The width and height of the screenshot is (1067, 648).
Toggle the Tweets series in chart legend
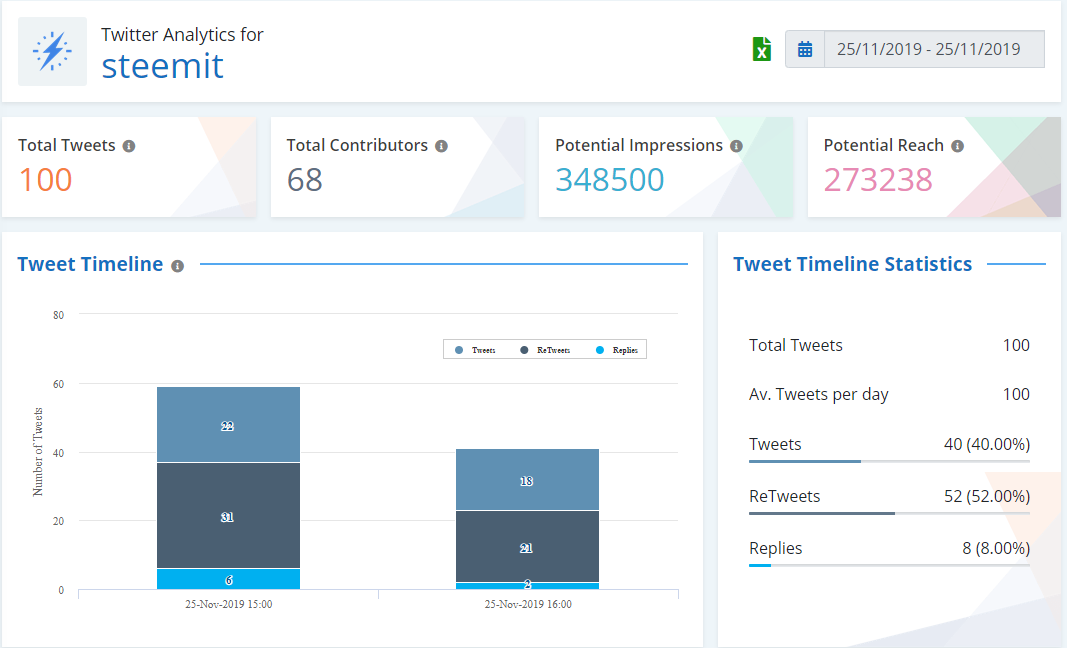[476, 350]
